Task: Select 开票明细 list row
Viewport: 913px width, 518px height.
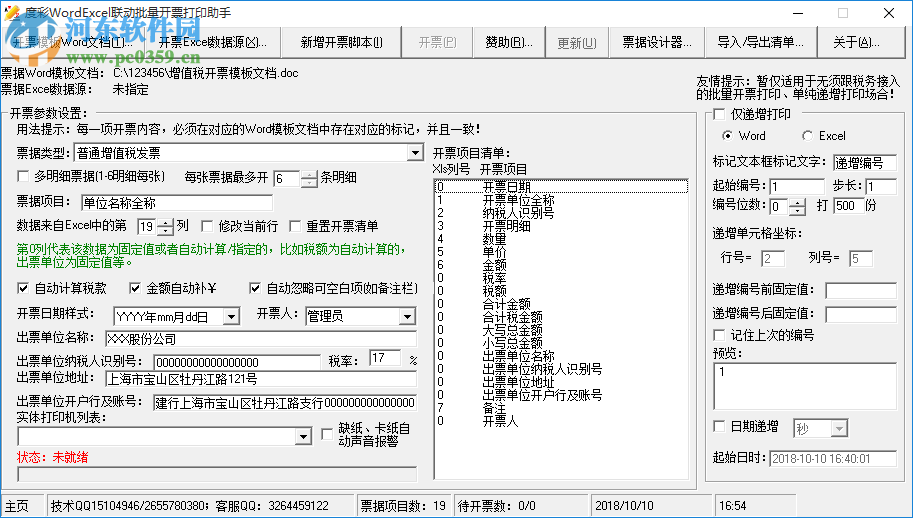Action: (x=561, y=226)
